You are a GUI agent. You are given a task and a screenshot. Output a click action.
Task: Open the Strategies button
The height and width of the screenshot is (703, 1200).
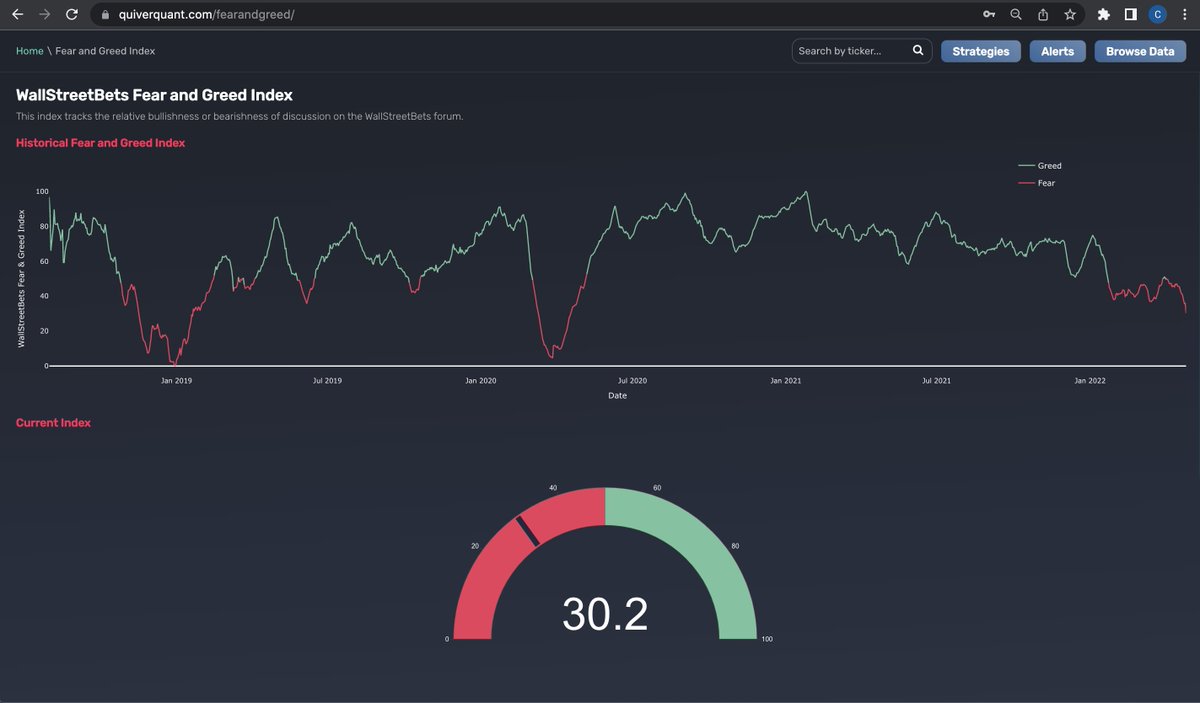click(980, 51)
